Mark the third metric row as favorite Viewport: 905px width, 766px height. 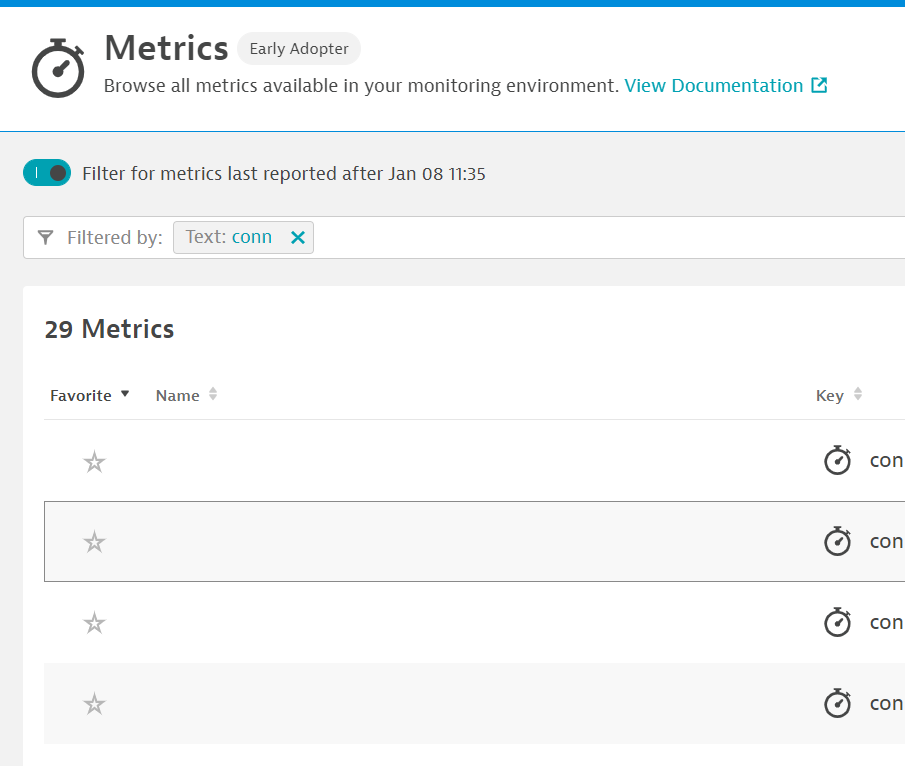[94, 623]
